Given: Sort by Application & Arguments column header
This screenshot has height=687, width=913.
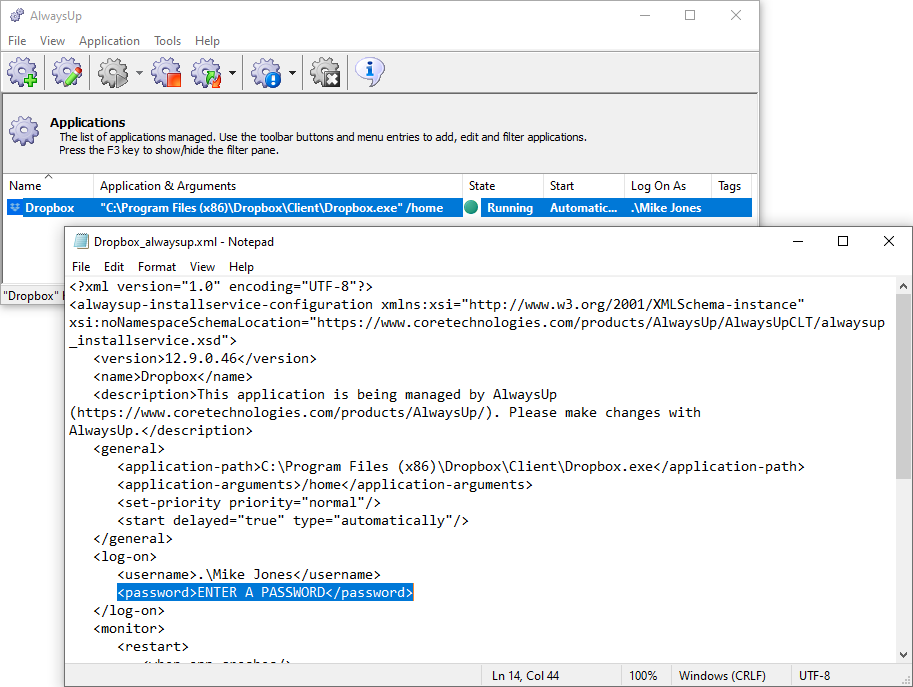Looking at the screenshot, I should click(278, 186).
